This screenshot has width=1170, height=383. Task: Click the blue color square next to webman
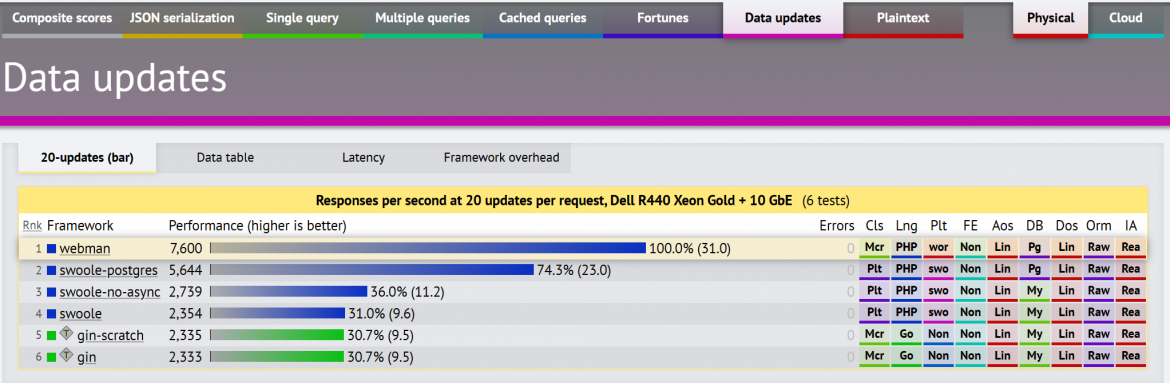[51, 248]
